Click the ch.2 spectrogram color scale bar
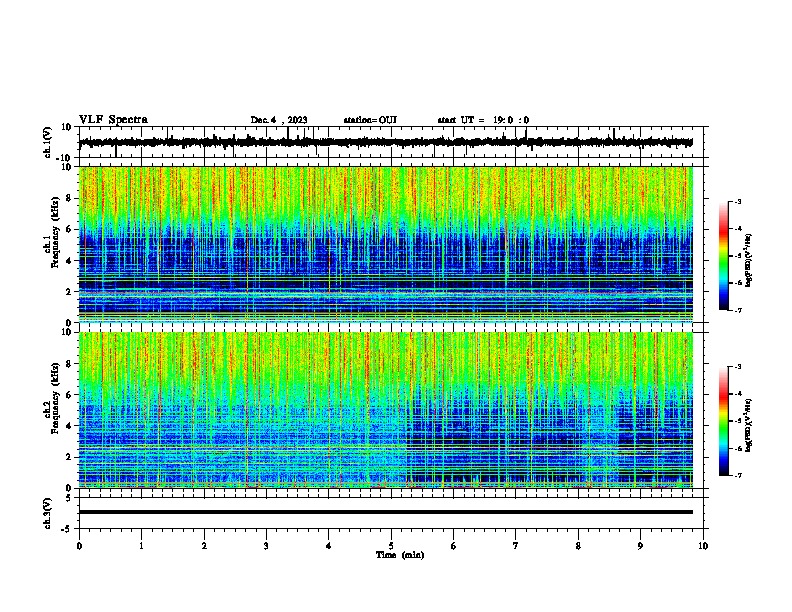 724,421
